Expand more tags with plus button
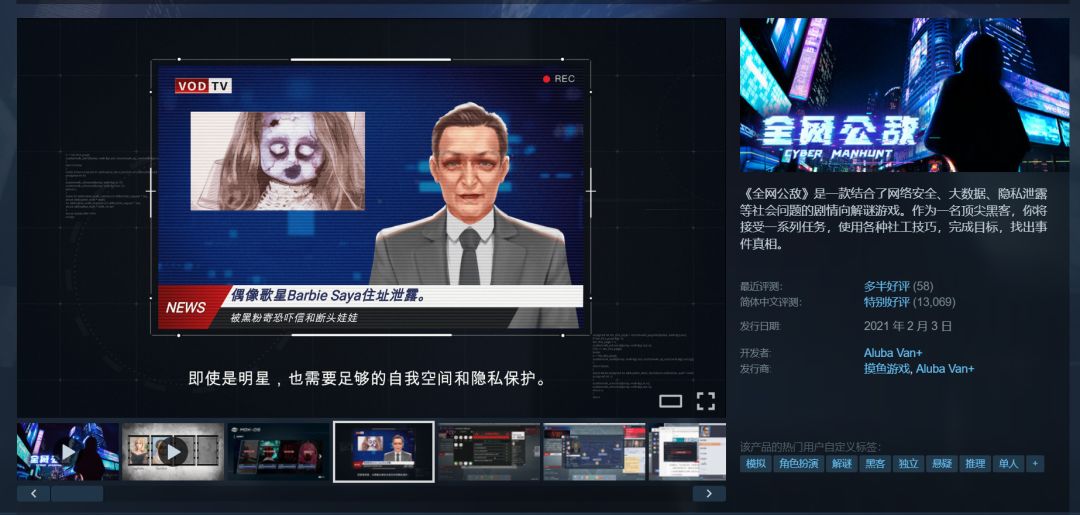Image resolution: width=1080 pixels, height=515 pixels. pyautogui.click(x=1035, y=464)
